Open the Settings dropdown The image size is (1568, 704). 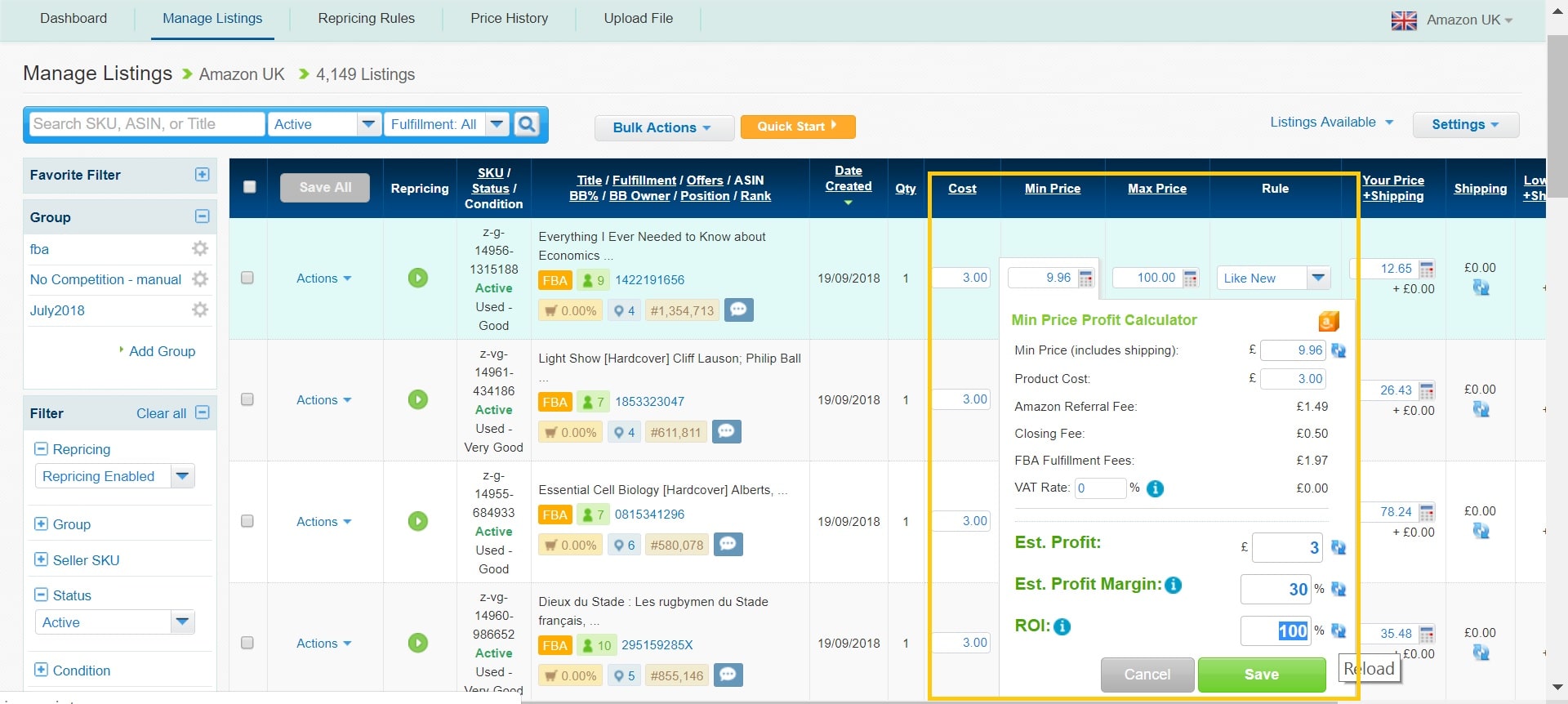coord(1465,124)
